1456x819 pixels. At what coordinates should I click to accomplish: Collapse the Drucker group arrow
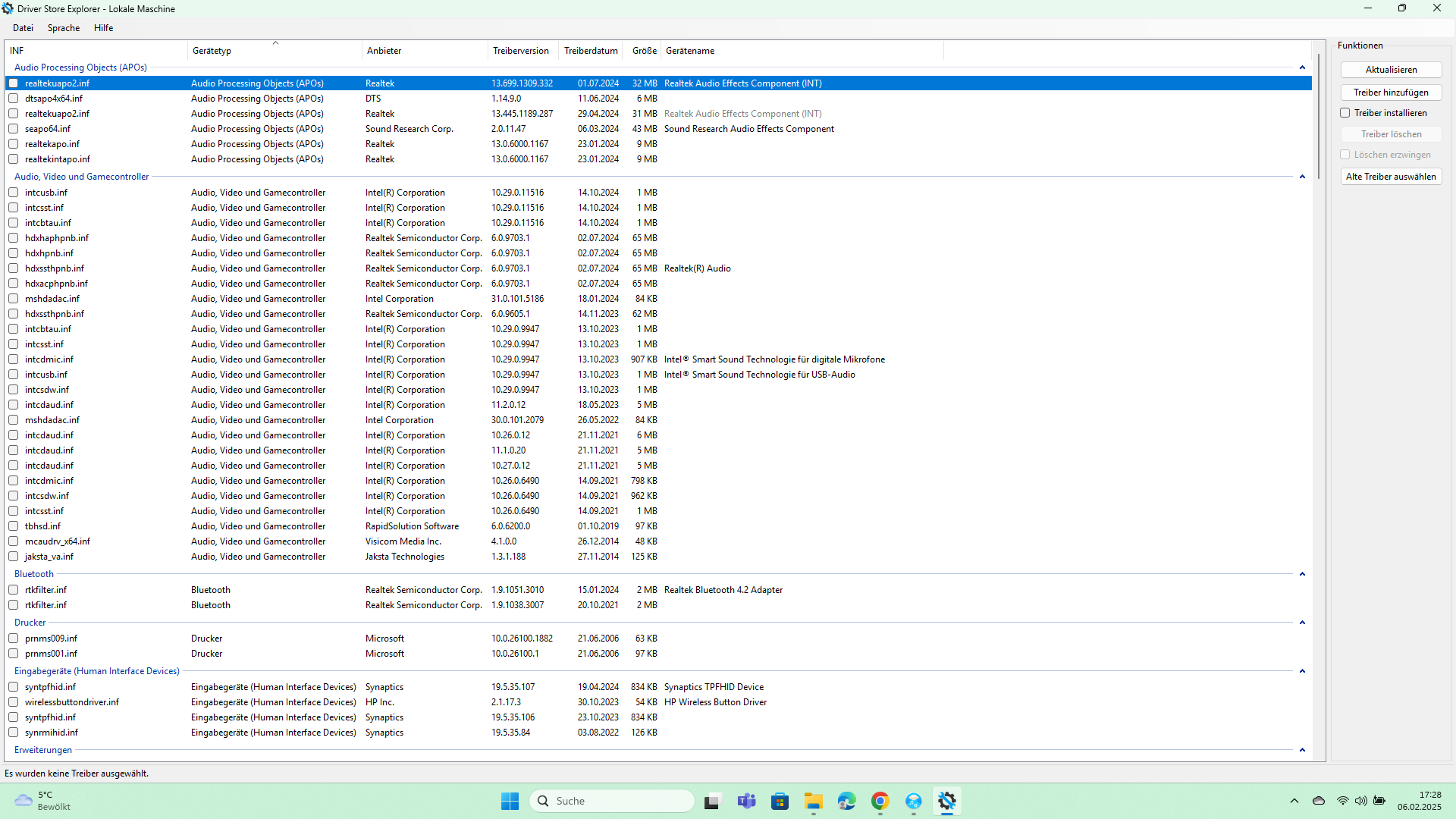[1302, 623]
